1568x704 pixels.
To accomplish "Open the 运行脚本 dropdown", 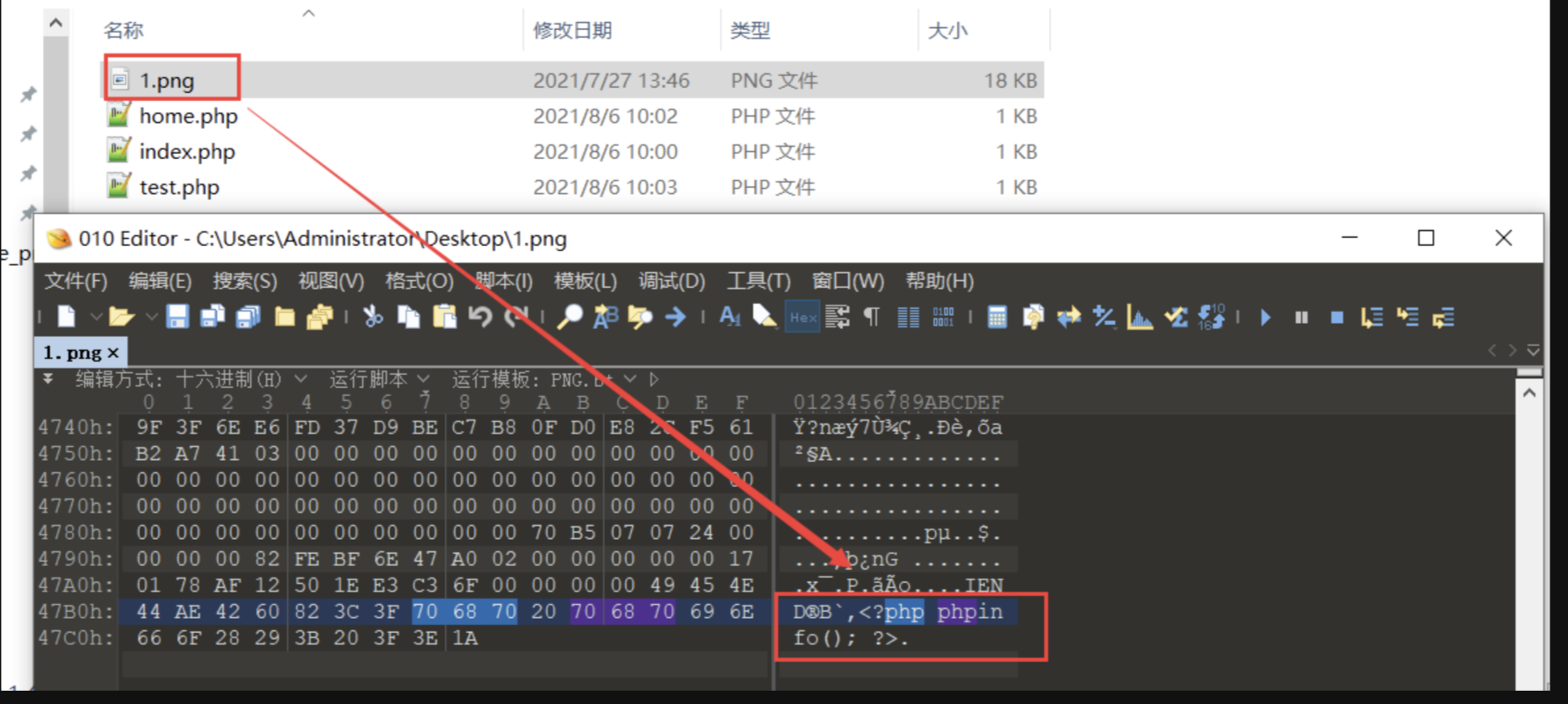I will pyautogui.click(x=423, y=378).
